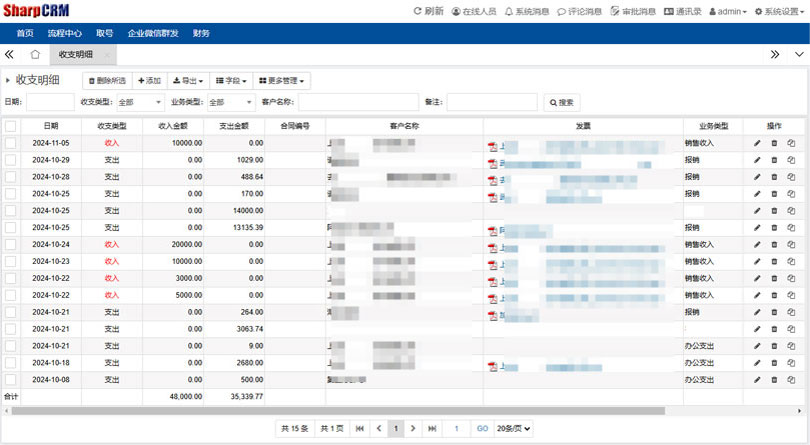Click the 添加 add button
The height and width of the screenshot is (445, 810).
point(148,80)
